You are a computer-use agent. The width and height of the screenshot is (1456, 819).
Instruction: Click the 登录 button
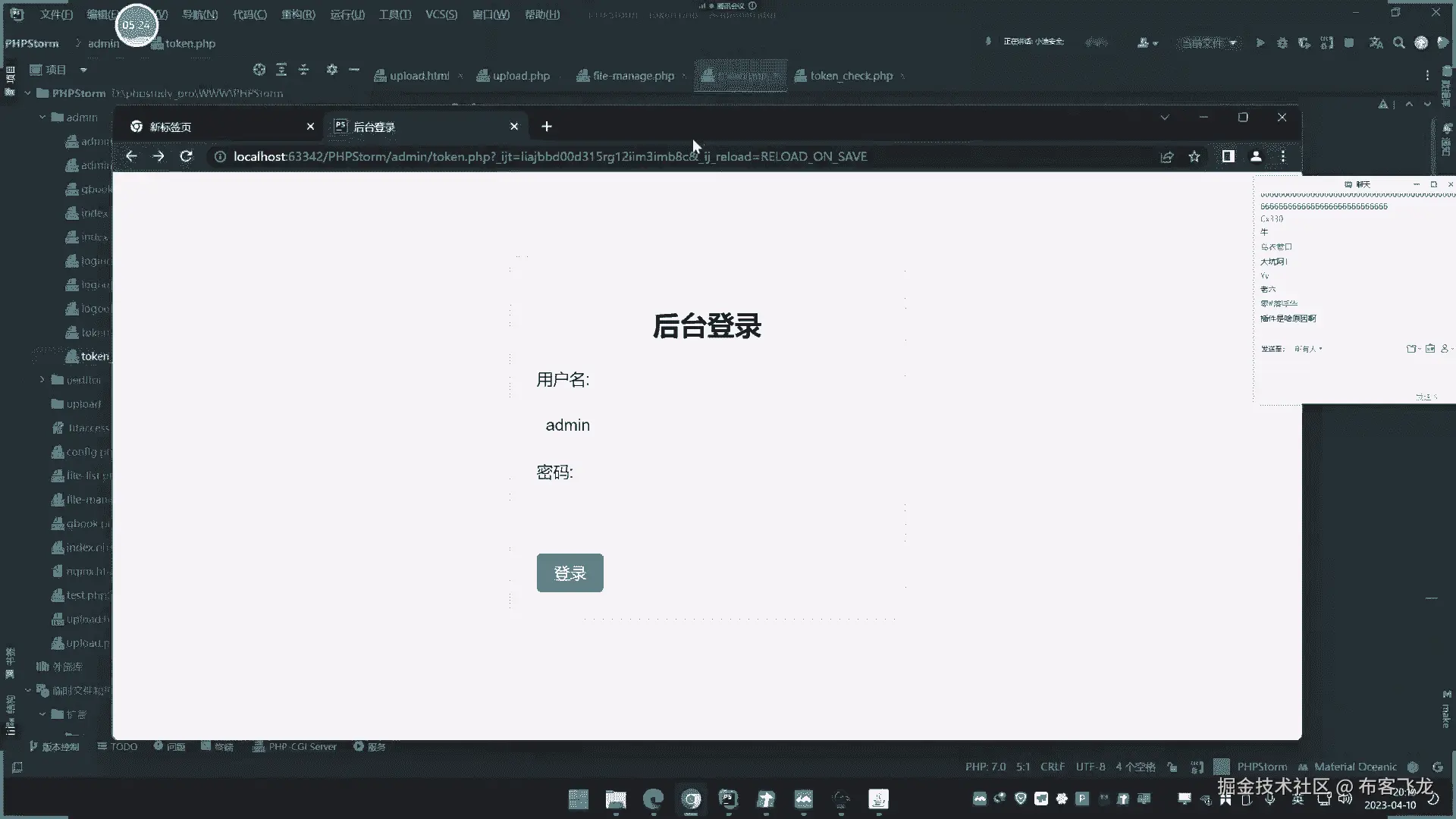click(x=570, y=573)
